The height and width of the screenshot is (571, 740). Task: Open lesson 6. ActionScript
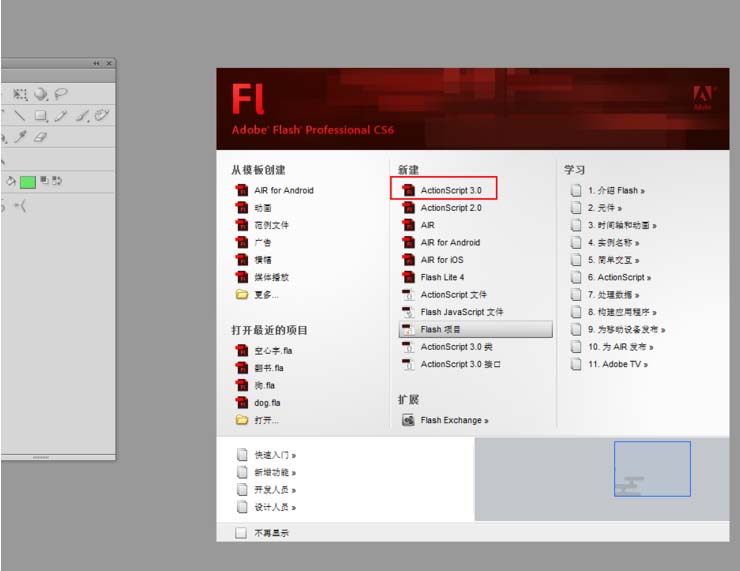click(x=611, y=277)
